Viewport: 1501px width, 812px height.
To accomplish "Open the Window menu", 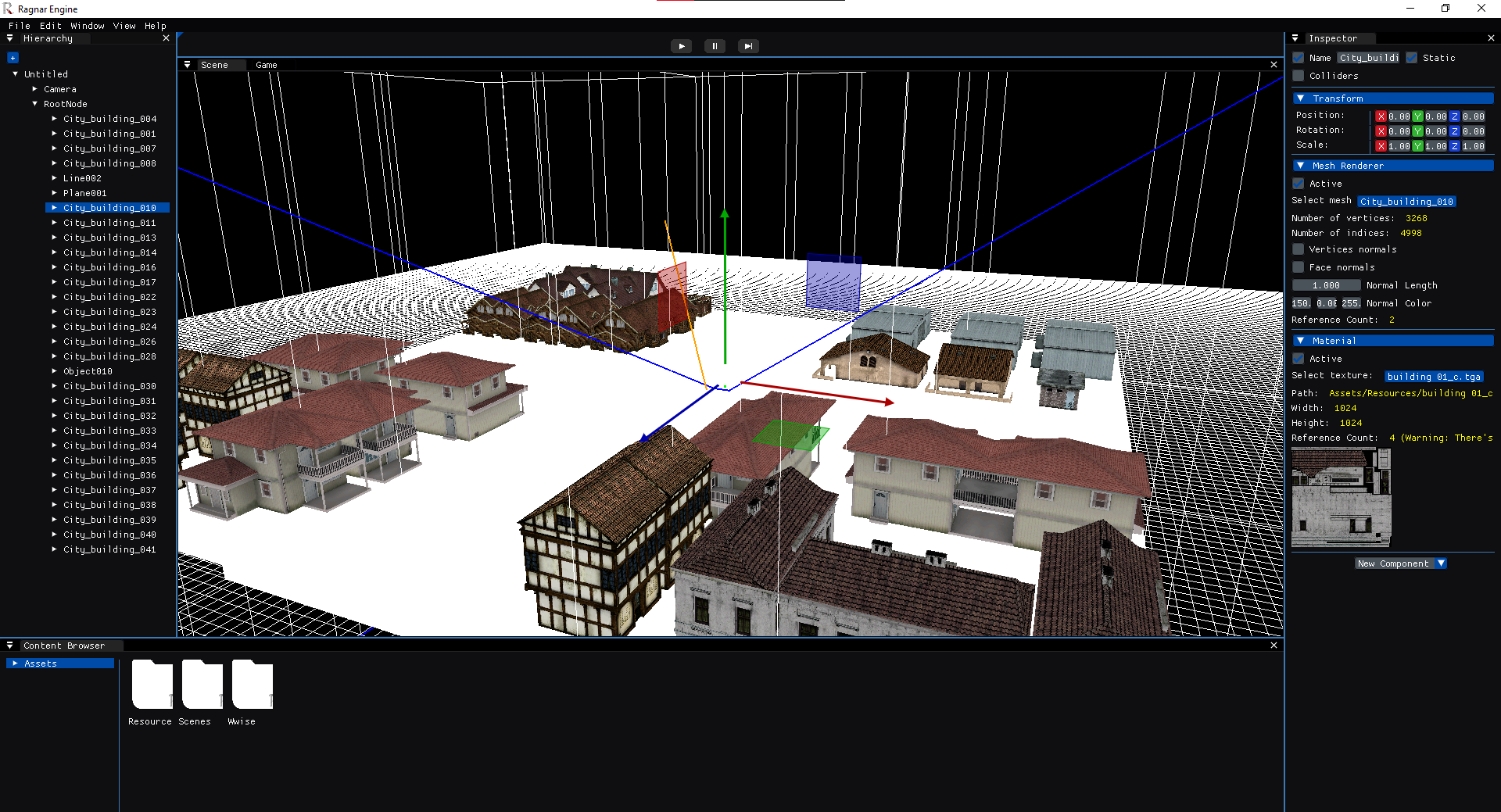I will pyautogui.click(x=87, y=26).
